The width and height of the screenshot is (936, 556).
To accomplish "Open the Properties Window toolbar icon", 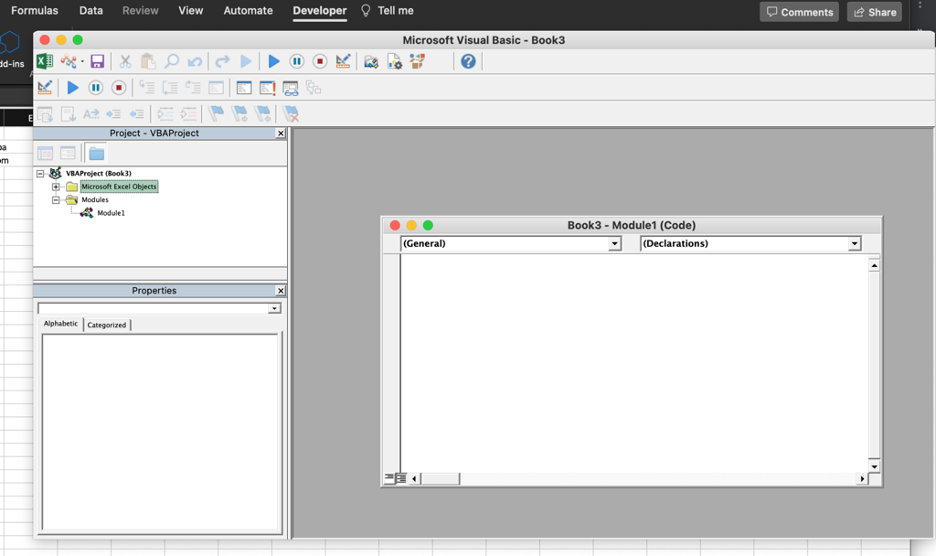I will 394,61.
